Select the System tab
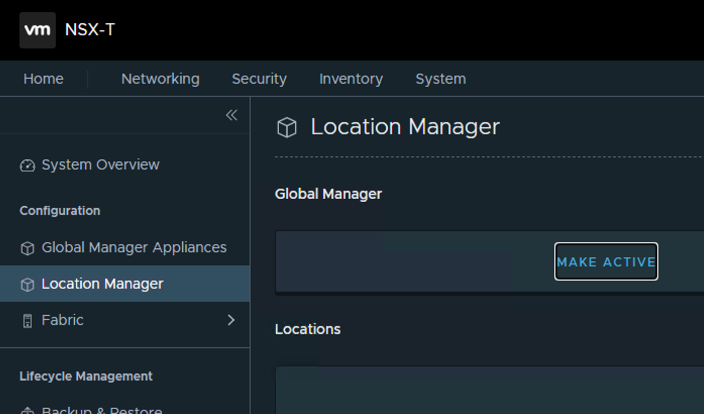The image size is (704, 414). point(440,79)
